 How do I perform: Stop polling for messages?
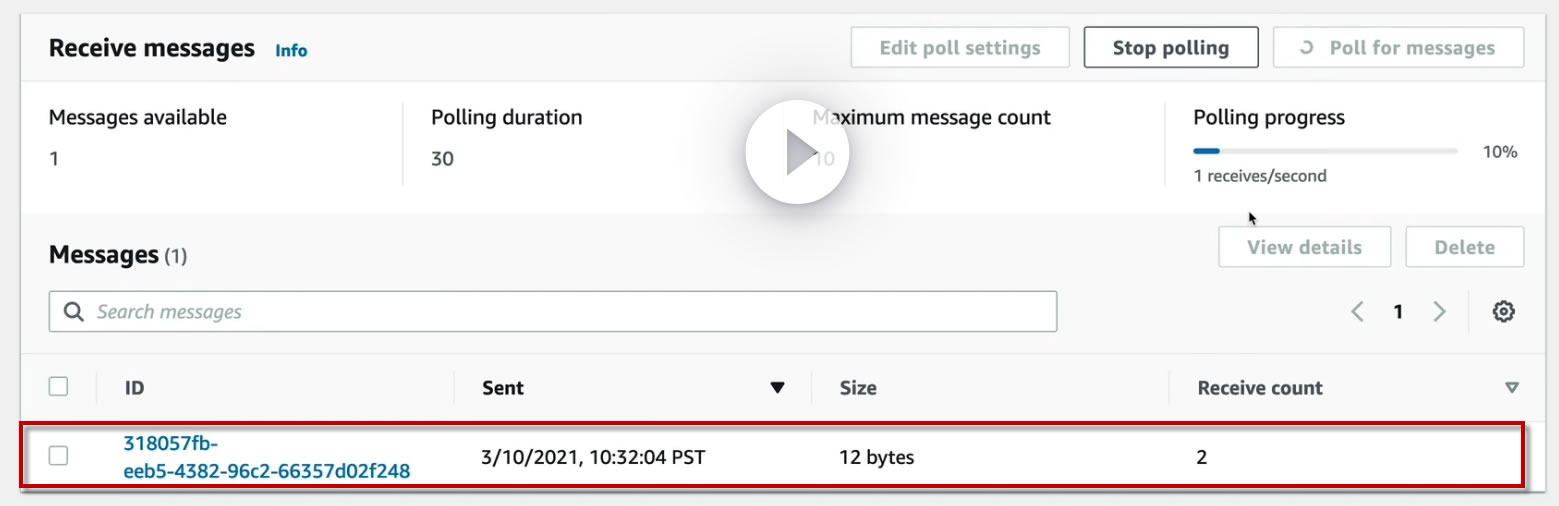[1170, 48]
